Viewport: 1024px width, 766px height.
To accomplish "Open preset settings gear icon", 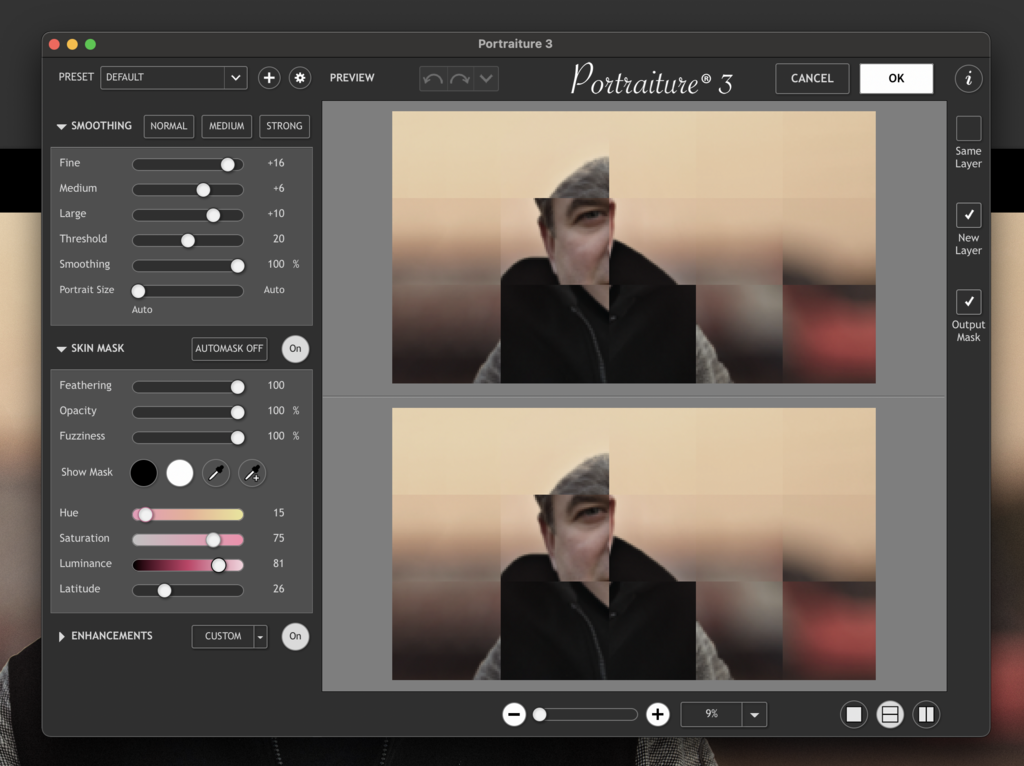I will 300,78.
